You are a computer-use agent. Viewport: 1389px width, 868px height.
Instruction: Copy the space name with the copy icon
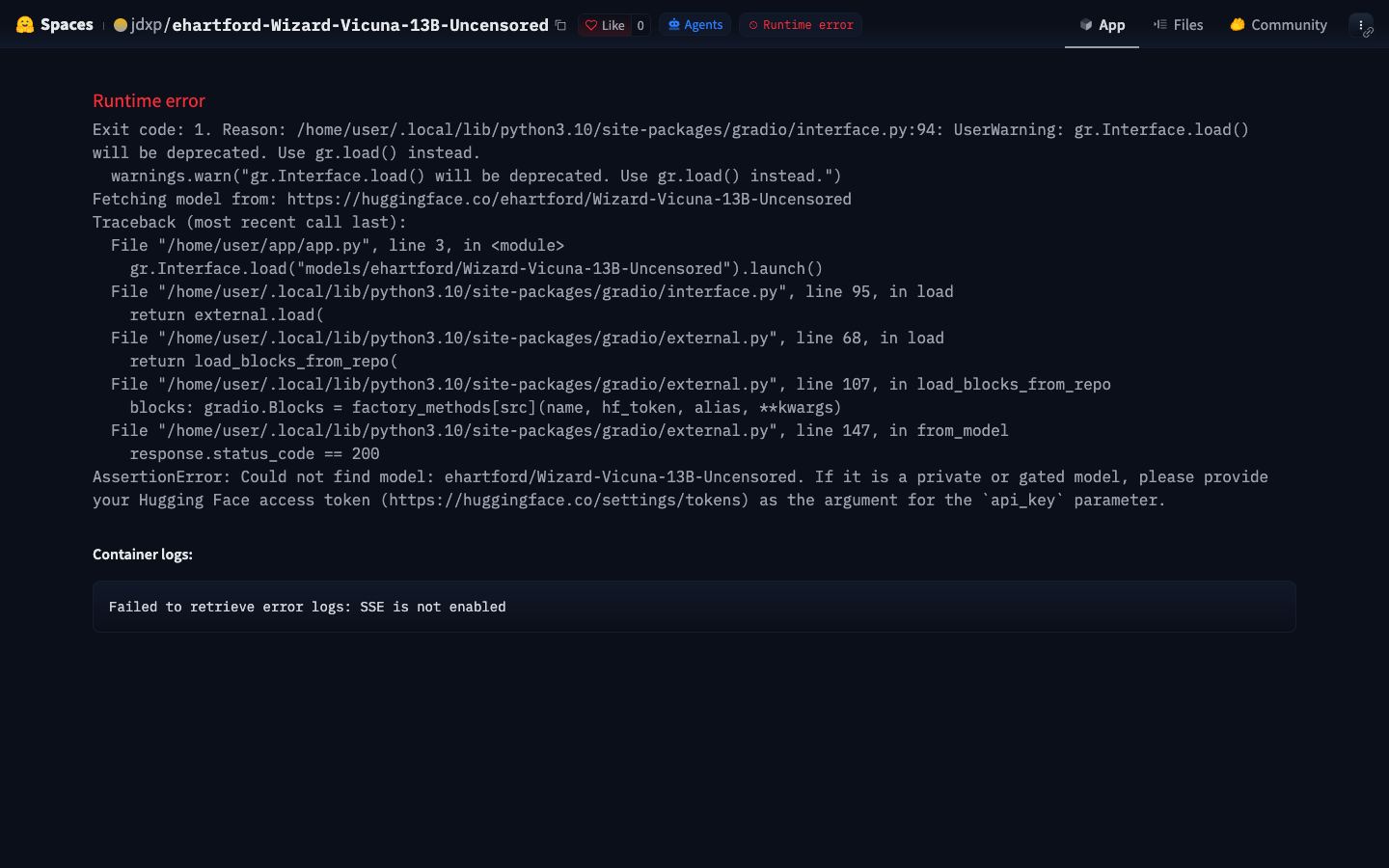[560, 25]
